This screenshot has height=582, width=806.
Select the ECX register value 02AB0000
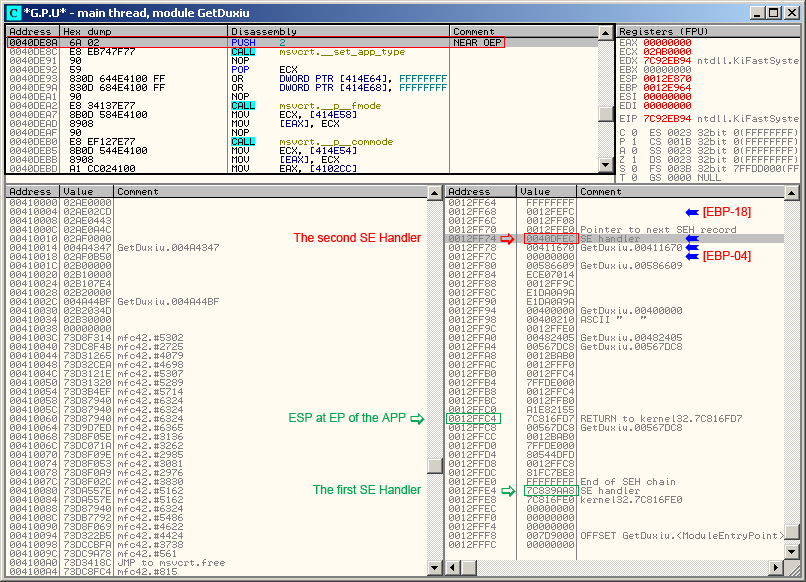[x=667, y=52]
